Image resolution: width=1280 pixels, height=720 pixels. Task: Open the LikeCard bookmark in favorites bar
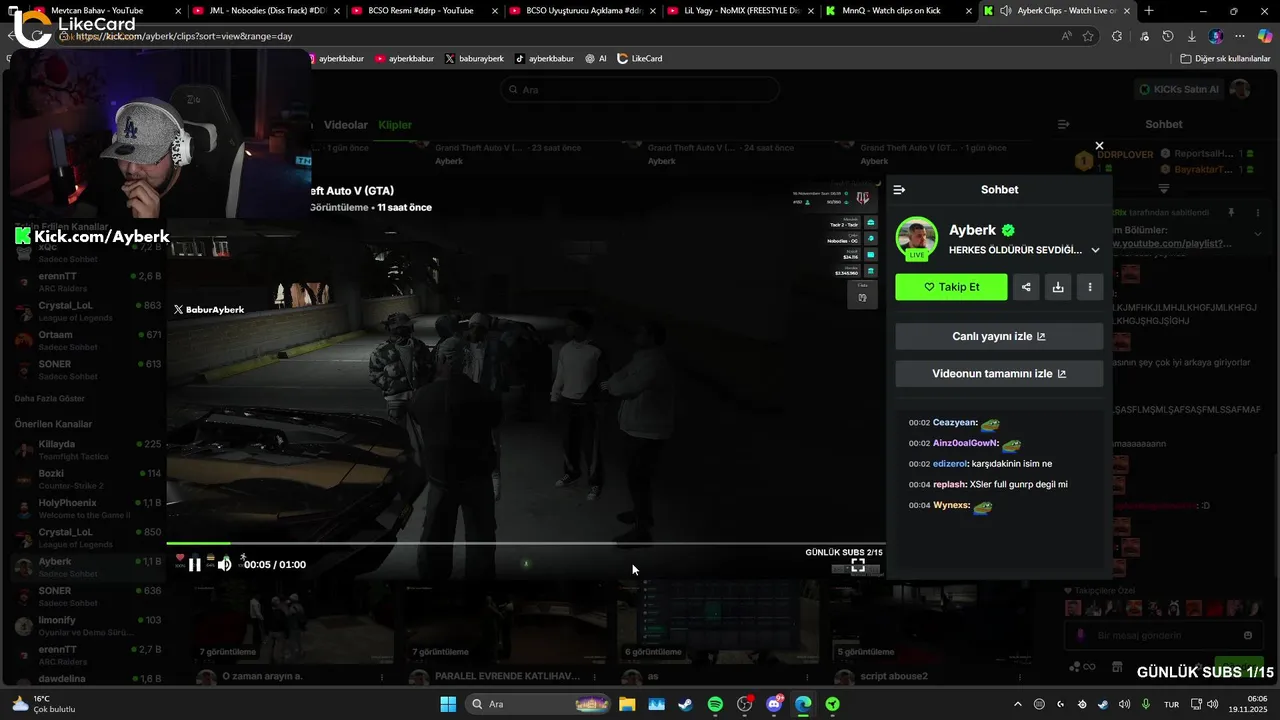point(640,59)
